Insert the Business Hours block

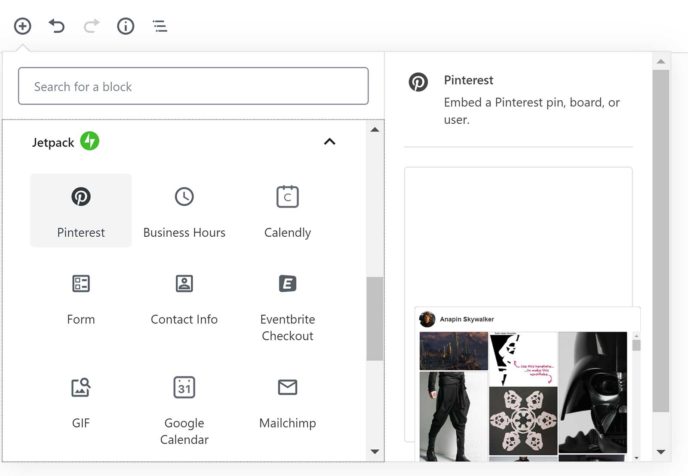tap(184, 211)
